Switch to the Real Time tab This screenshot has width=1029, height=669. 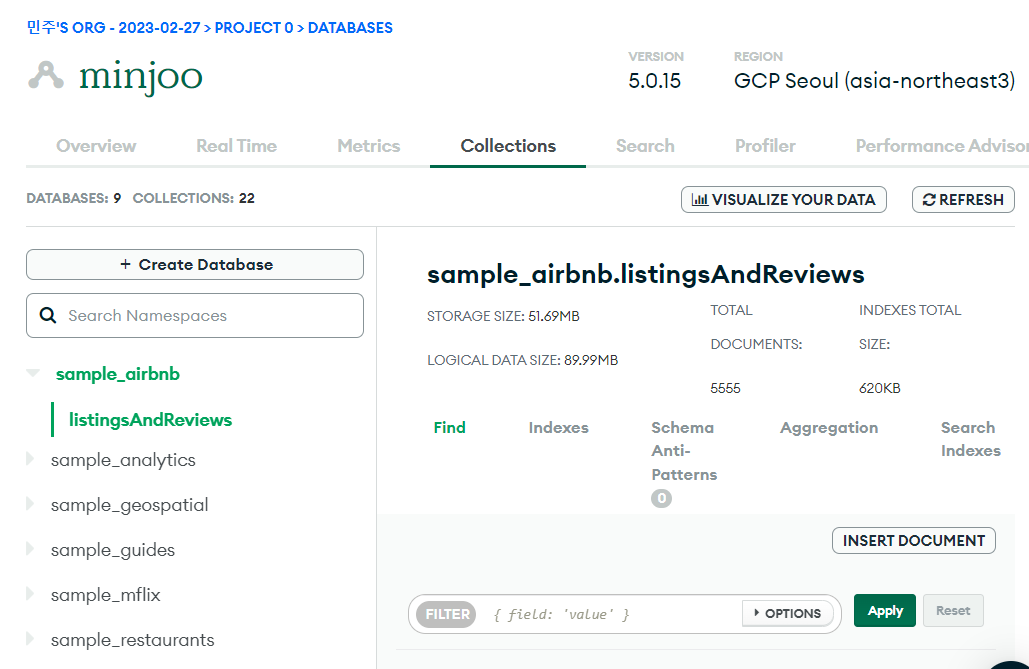tap(236, 146)
